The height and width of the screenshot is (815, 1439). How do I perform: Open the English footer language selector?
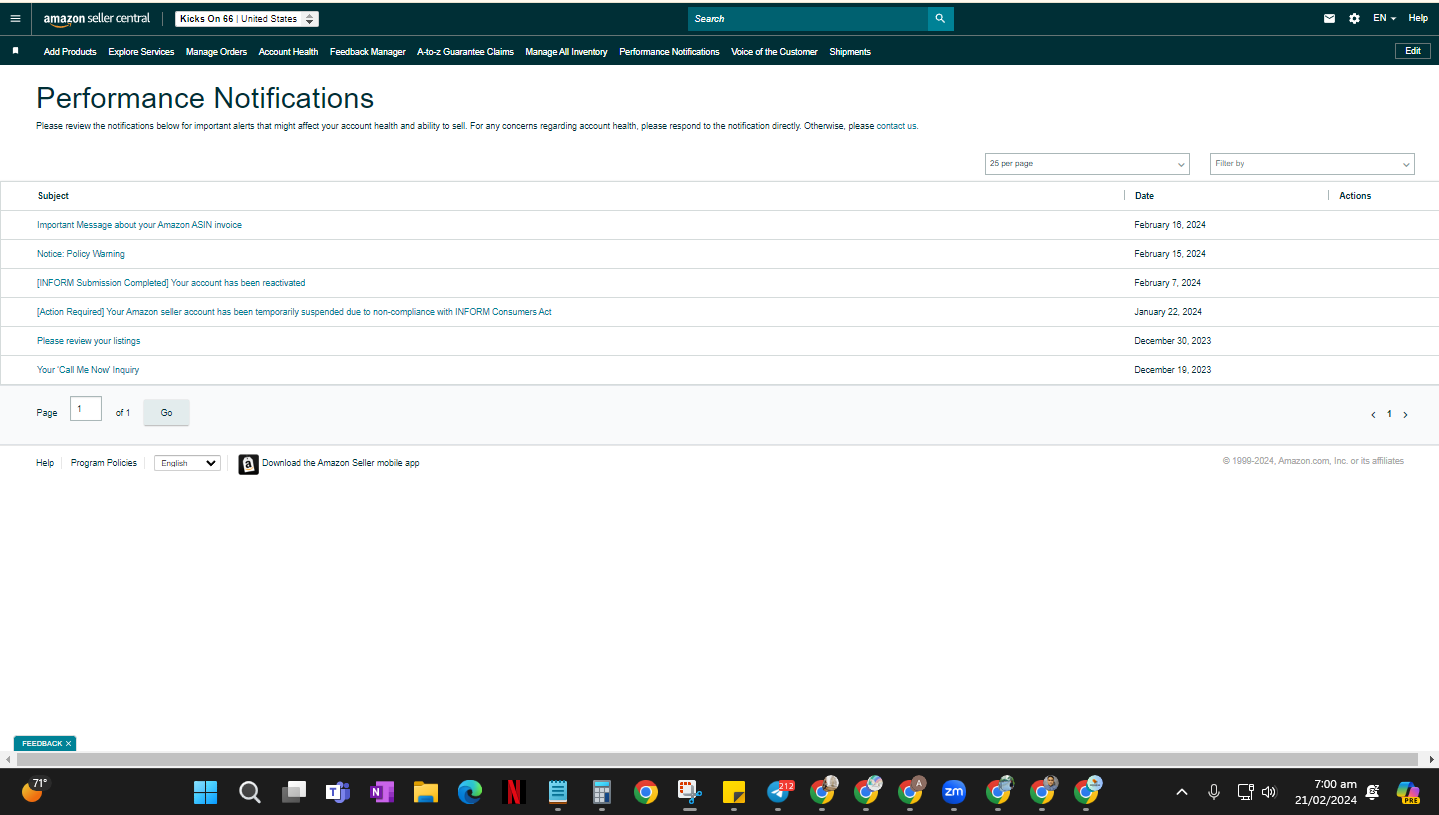(187, 463)
